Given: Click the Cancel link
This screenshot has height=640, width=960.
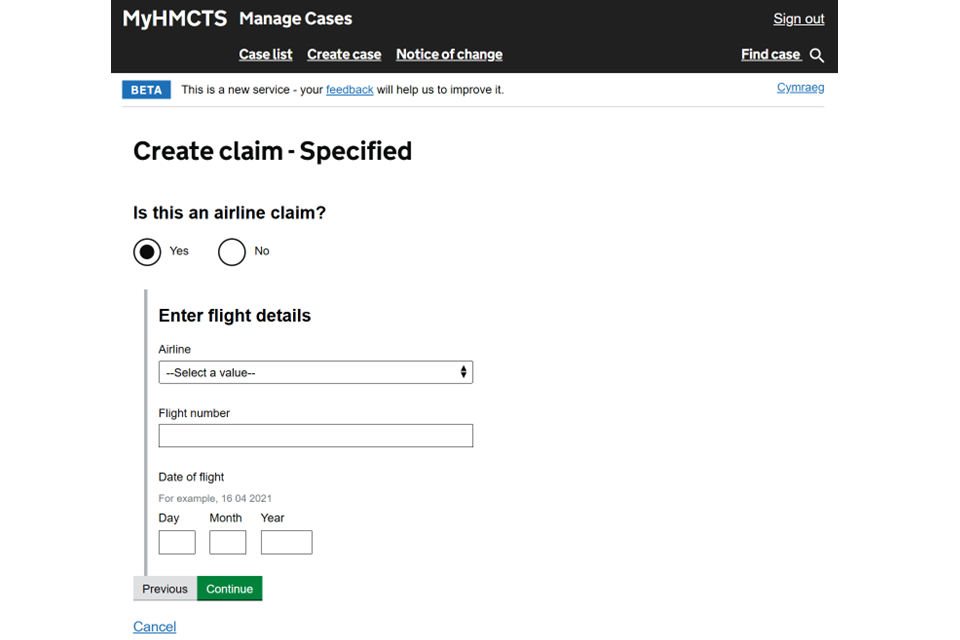Looking at the screenshot, I should pyautogui.click(x=154, y=627).
